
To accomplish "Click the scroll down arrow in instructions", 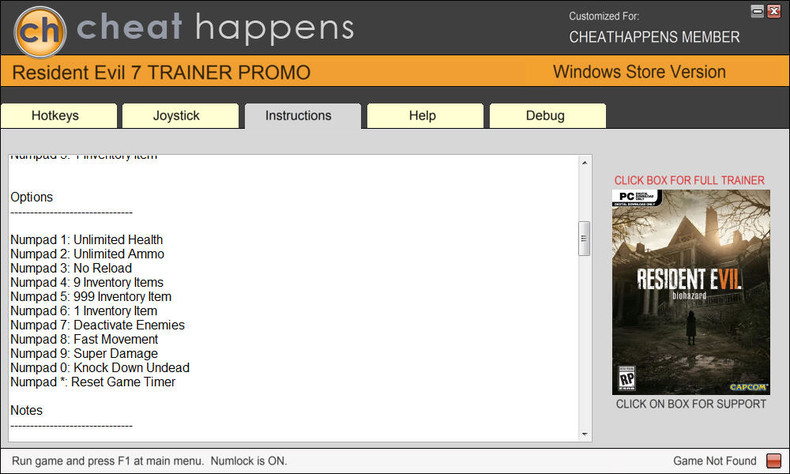I will click(584, 434).
